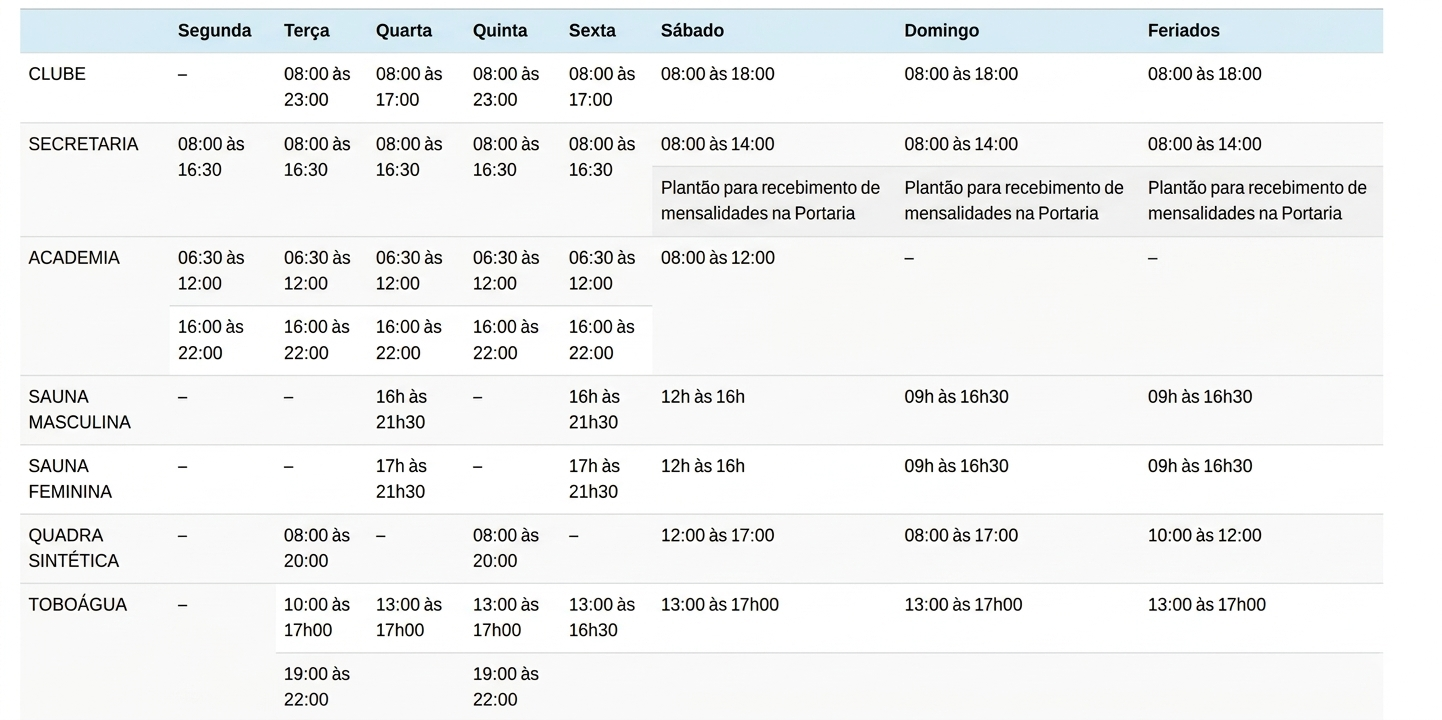Click the Domingo column header
1442x720 pixels.
941,31
